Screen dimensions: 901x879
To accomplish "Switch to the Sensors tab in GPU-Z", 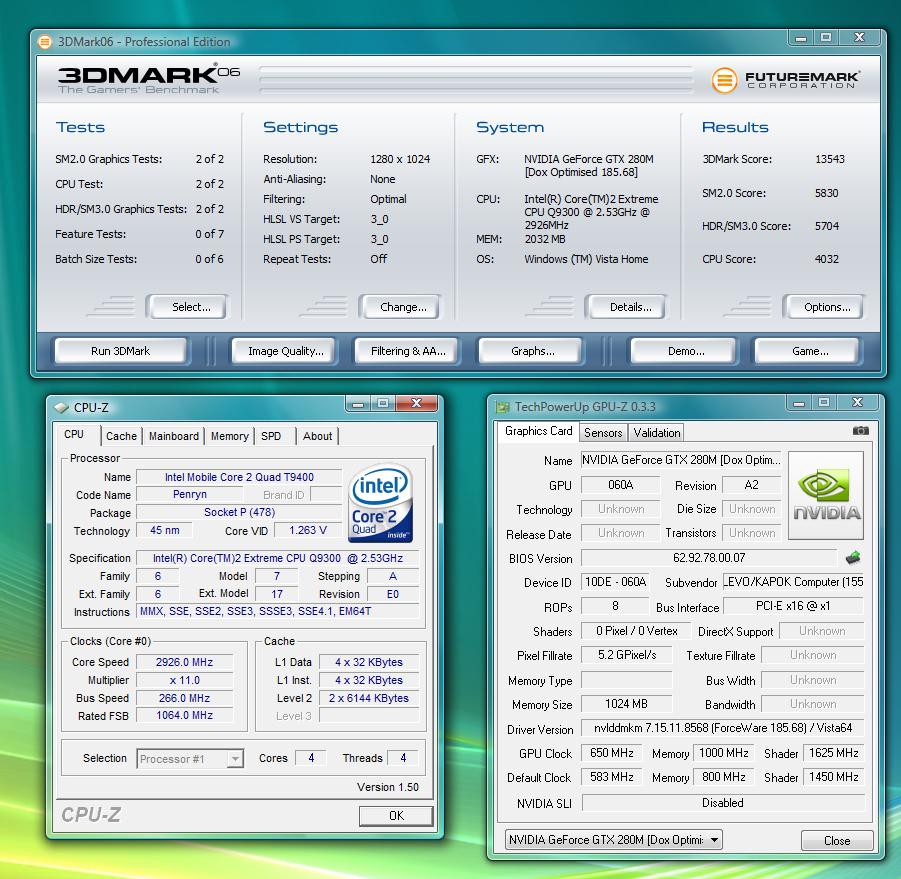I will point(603,433).
